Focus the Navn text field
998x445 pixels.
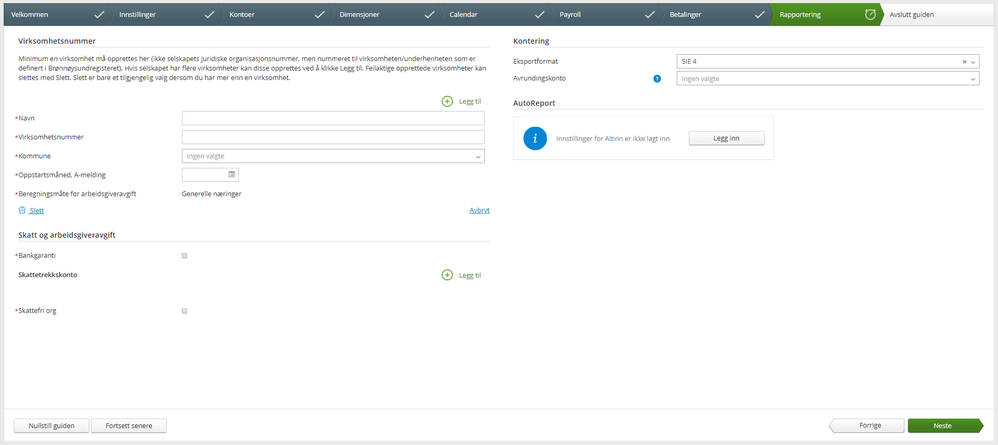pos(333,118)
